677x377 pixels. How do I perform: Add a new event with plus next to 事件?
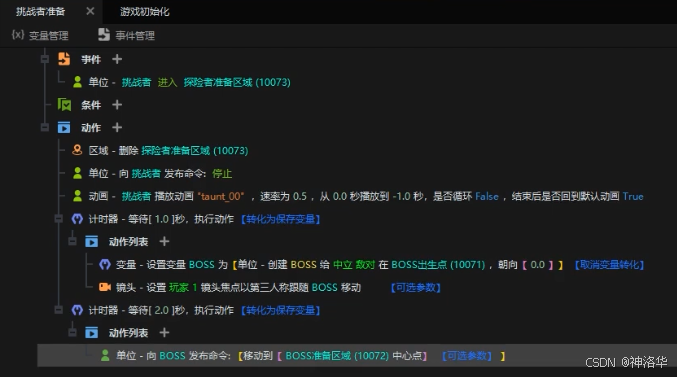click(x=117, y=59)
